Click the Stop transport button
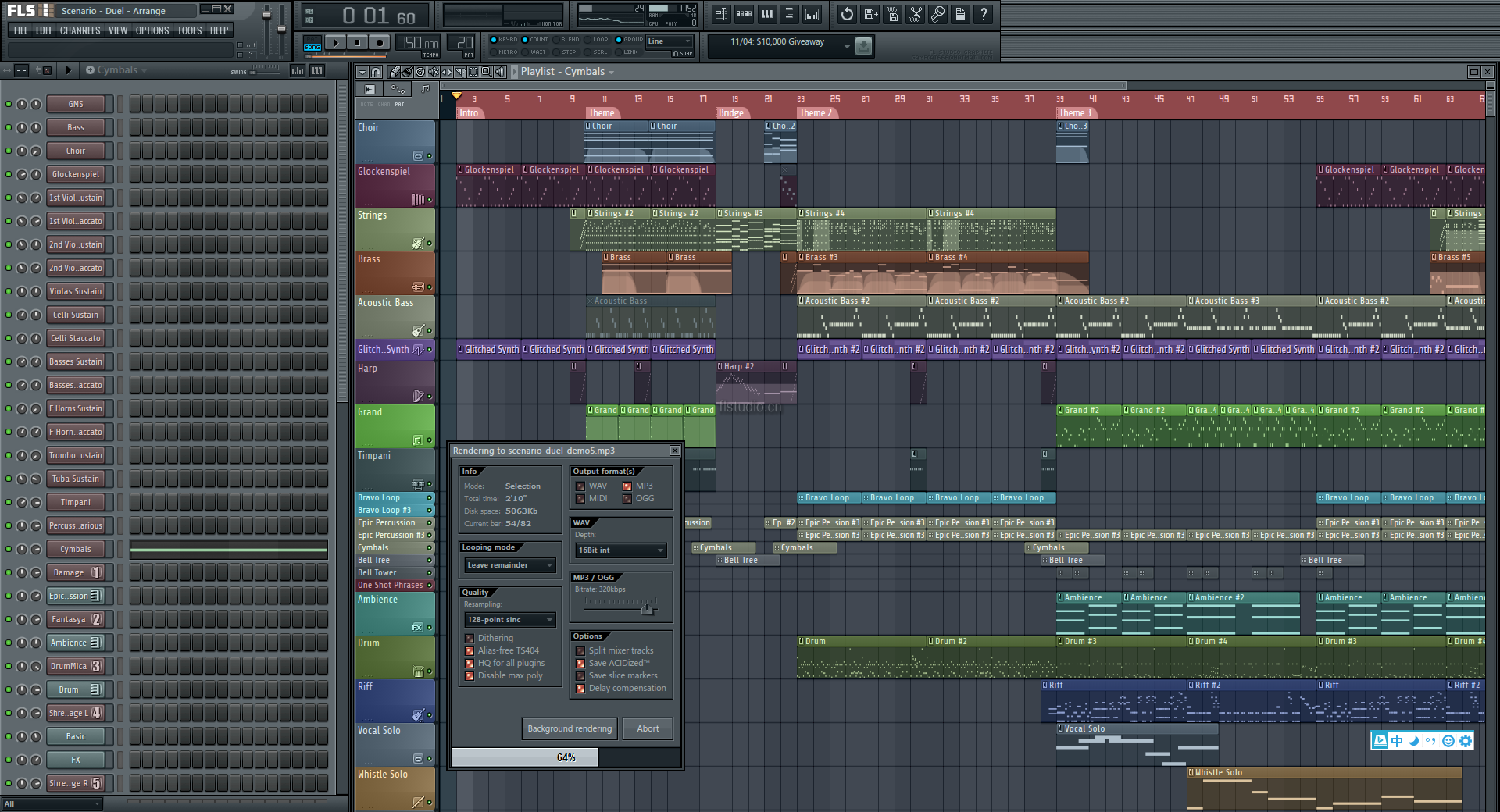This screenshot has width=1500, height=812. coord(357,43)
